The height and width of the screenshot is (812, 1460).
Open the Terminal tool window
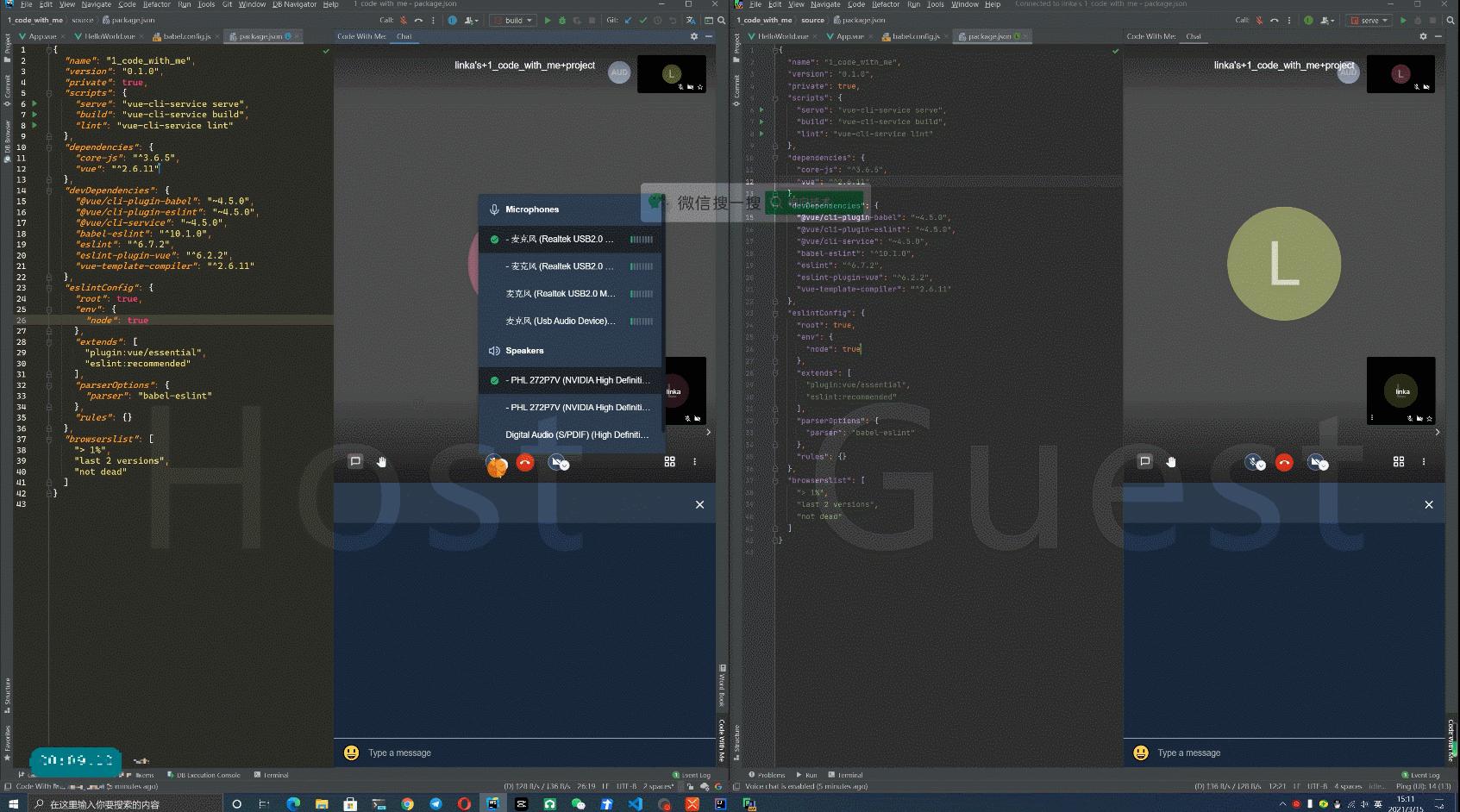tap(273, 775)
